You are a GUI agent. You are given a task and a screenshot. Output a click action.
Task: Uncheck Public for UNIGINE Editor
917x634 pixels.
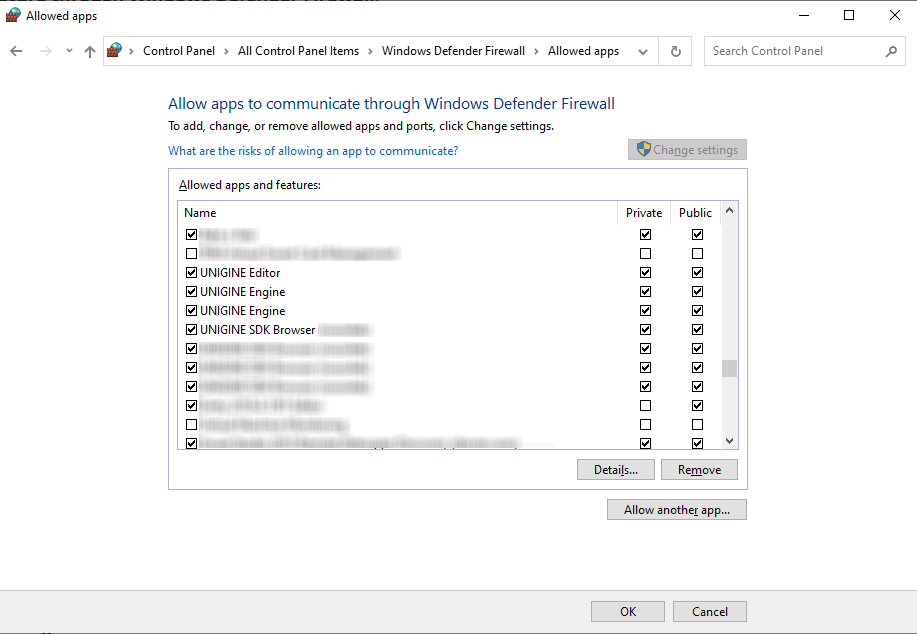coord(697,273)
